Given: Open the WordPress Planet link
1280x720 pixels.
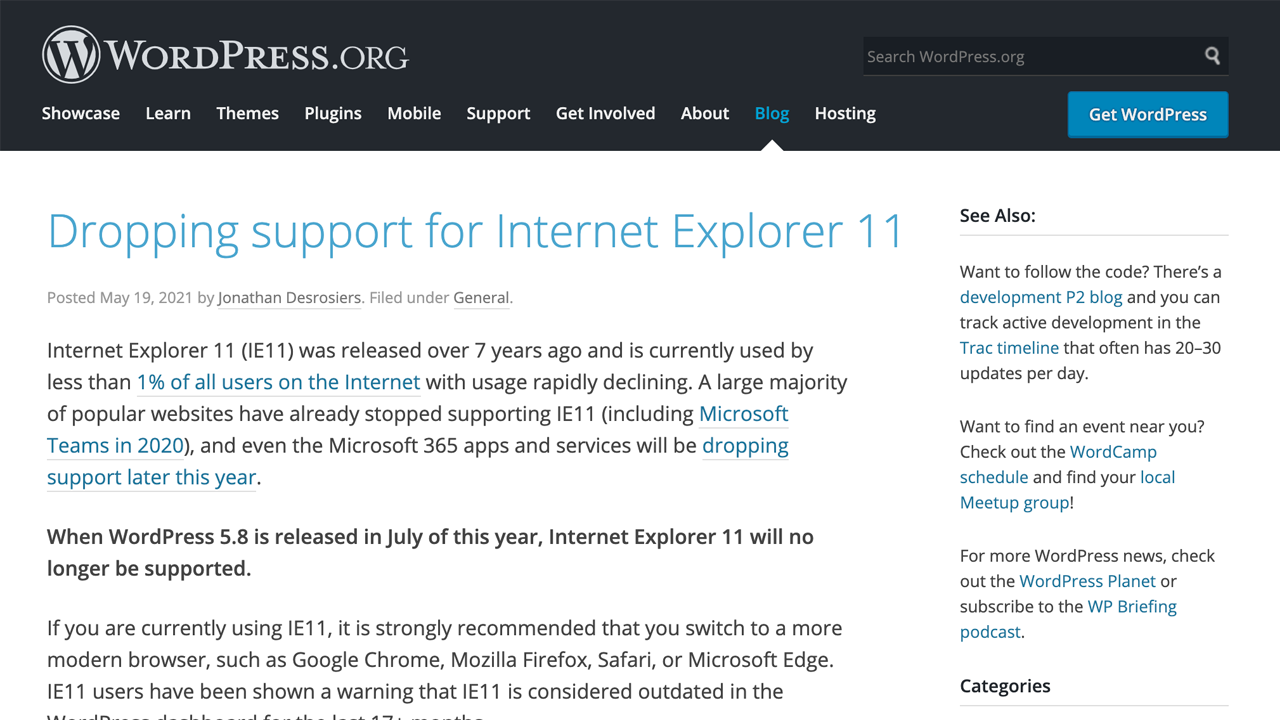Looking at the screenshot, I should coord(1087,581).
